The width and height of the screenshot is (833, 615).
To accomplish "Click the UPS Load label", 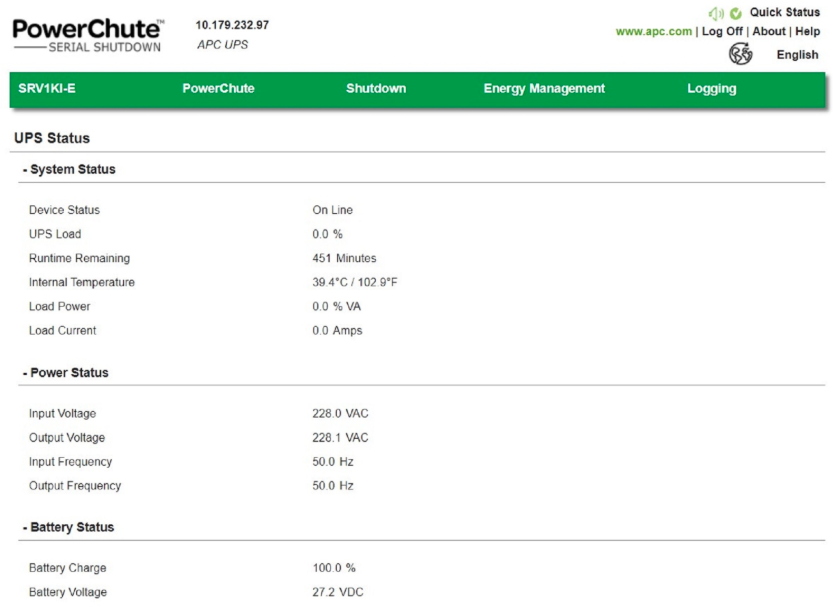I will (x=55, y=234).
